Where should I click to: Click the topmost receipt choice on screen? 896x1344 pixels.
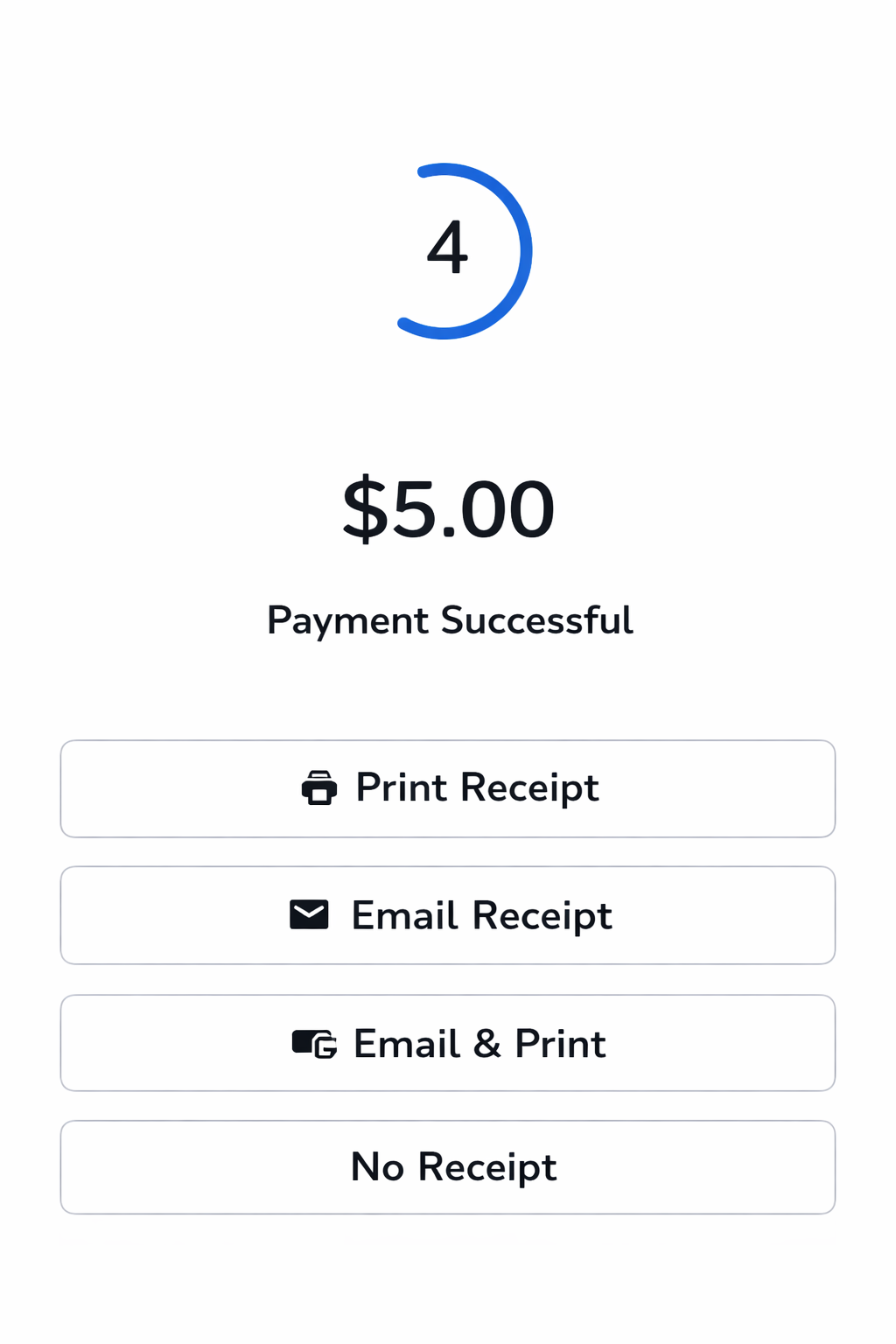(x=448, y=788)
